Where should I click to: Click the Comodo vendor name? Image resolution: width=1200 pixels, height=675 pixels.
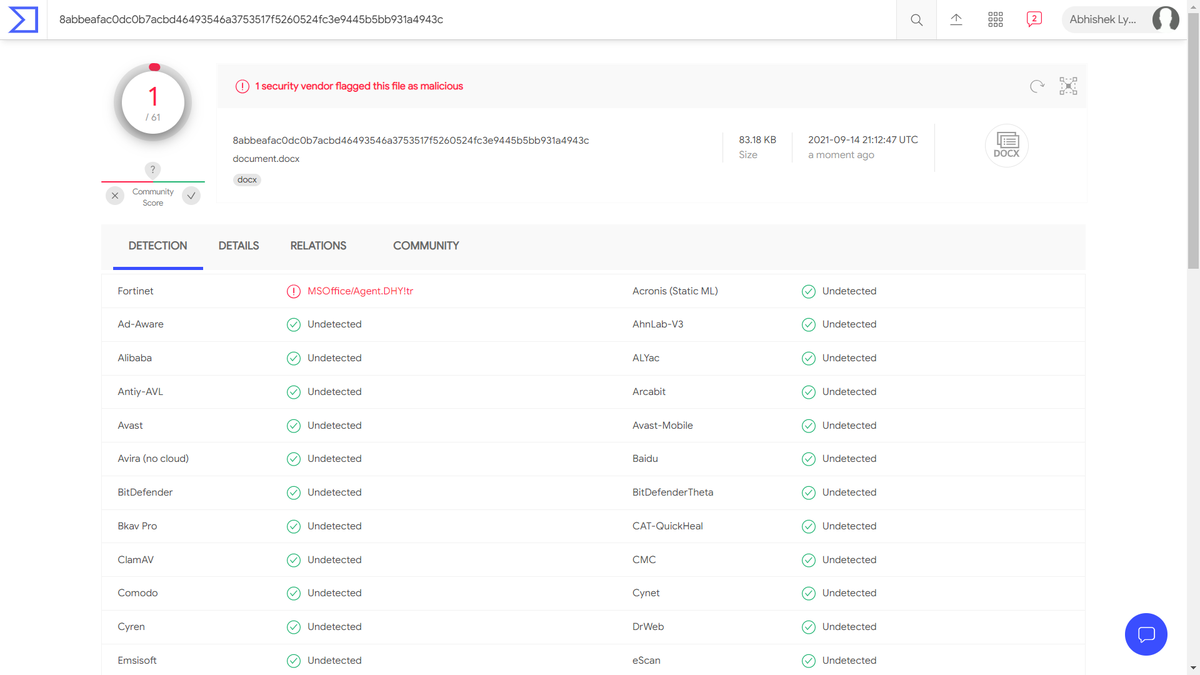[x=138, y=593]
